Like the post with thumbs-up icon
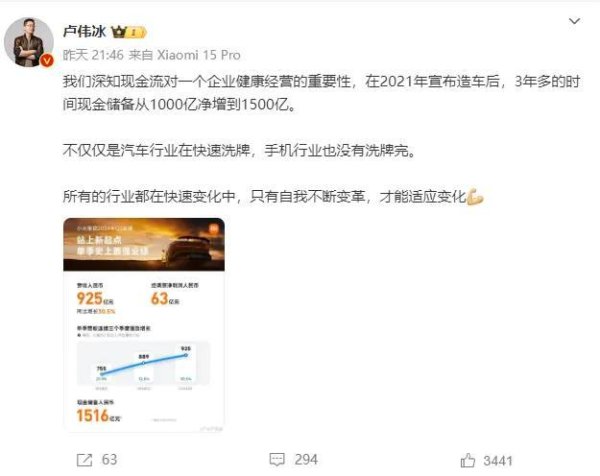Viewport: 600px width, 476px height. [468, 460]
